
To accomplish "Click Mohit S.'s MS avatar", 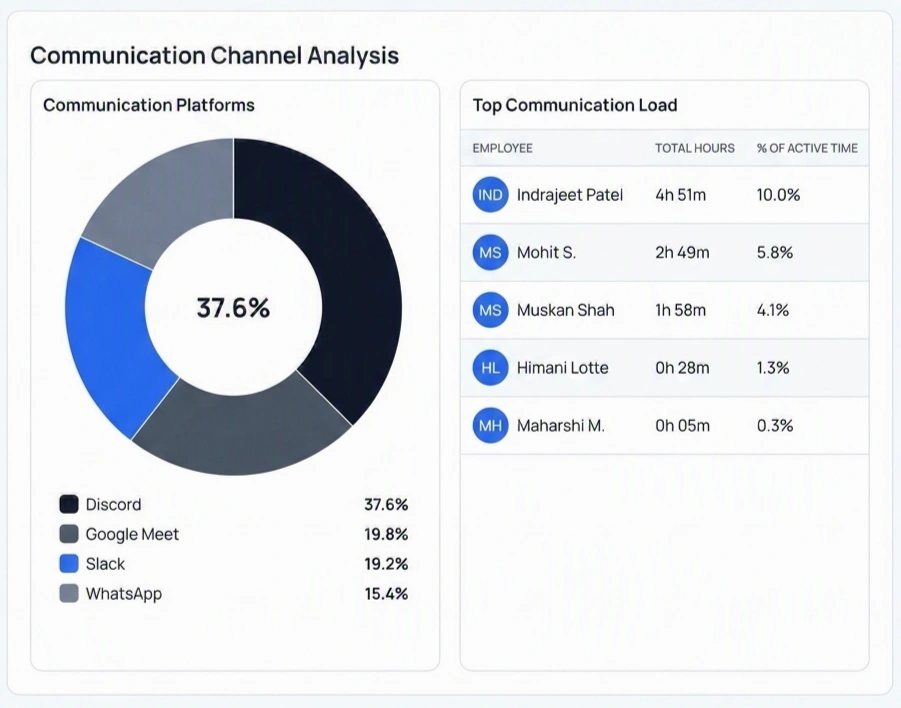I will pyautogui.click(x=490, y=252).
